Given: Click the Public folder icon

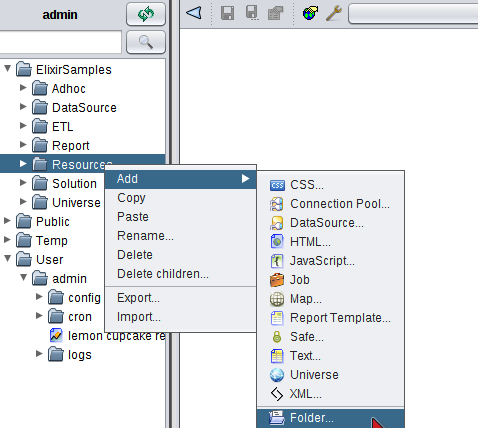Looking at the screenshot, I should coord(24,221).
